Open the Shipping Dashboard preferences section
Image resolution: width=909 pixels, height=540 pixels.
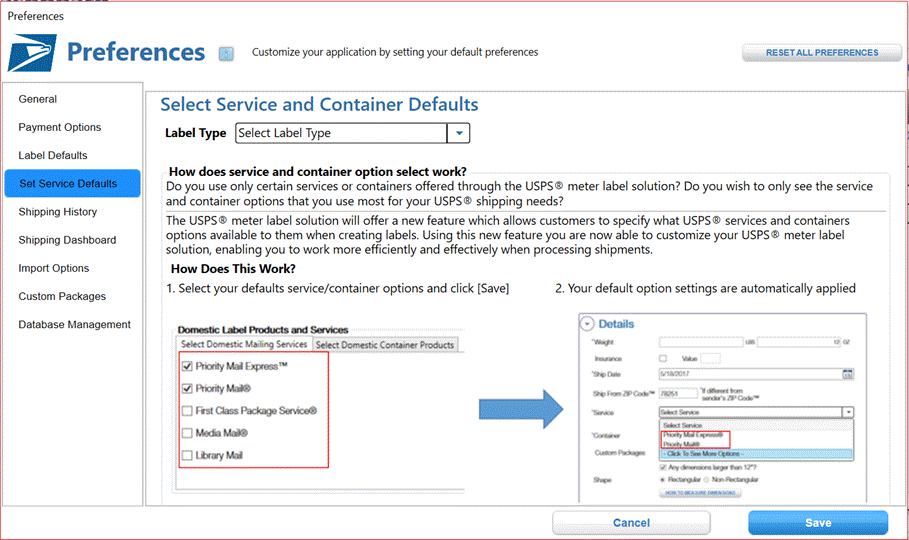(67, 240)
